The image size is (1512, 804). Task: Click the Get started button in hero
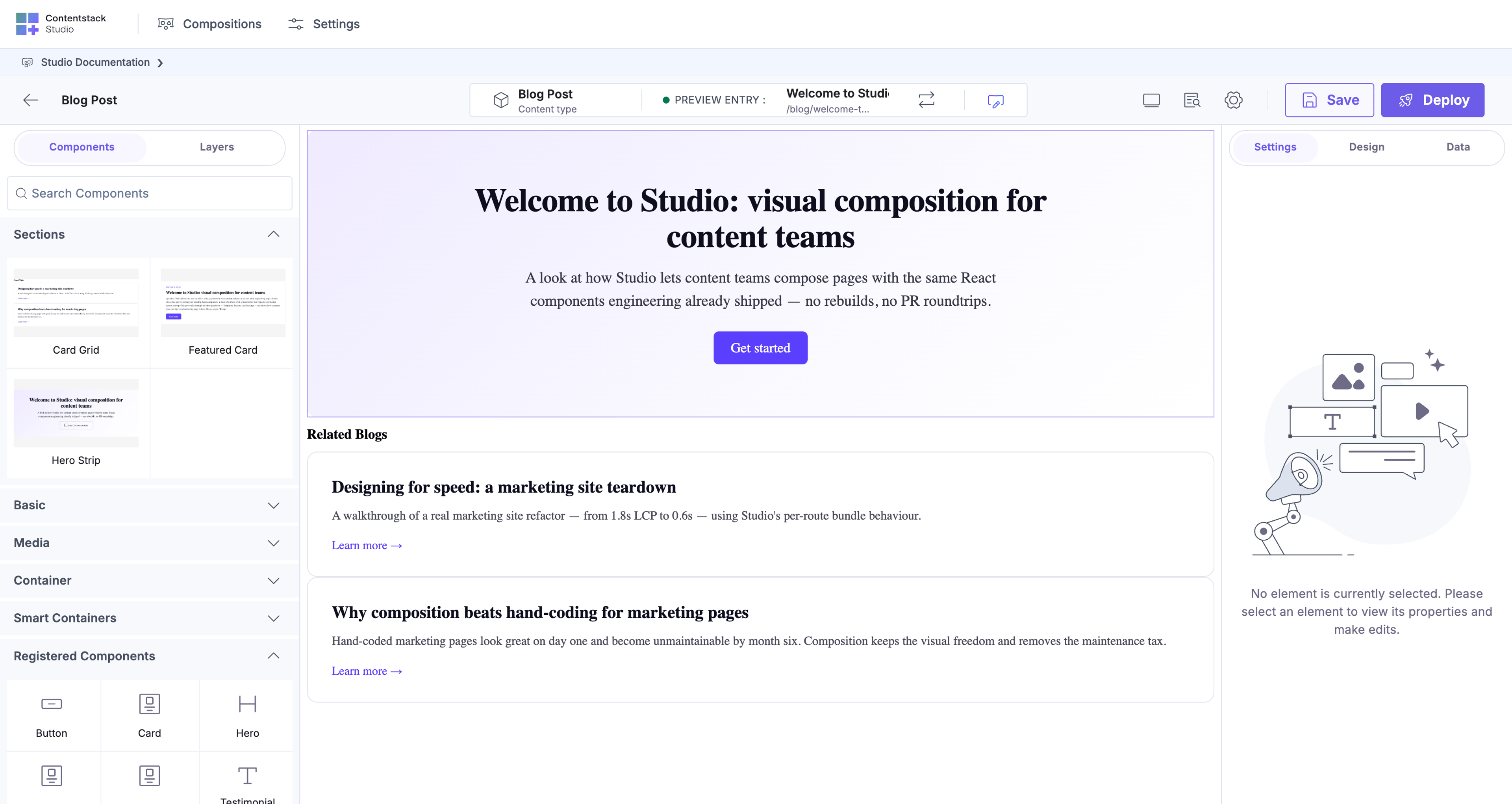pos(760,348)
